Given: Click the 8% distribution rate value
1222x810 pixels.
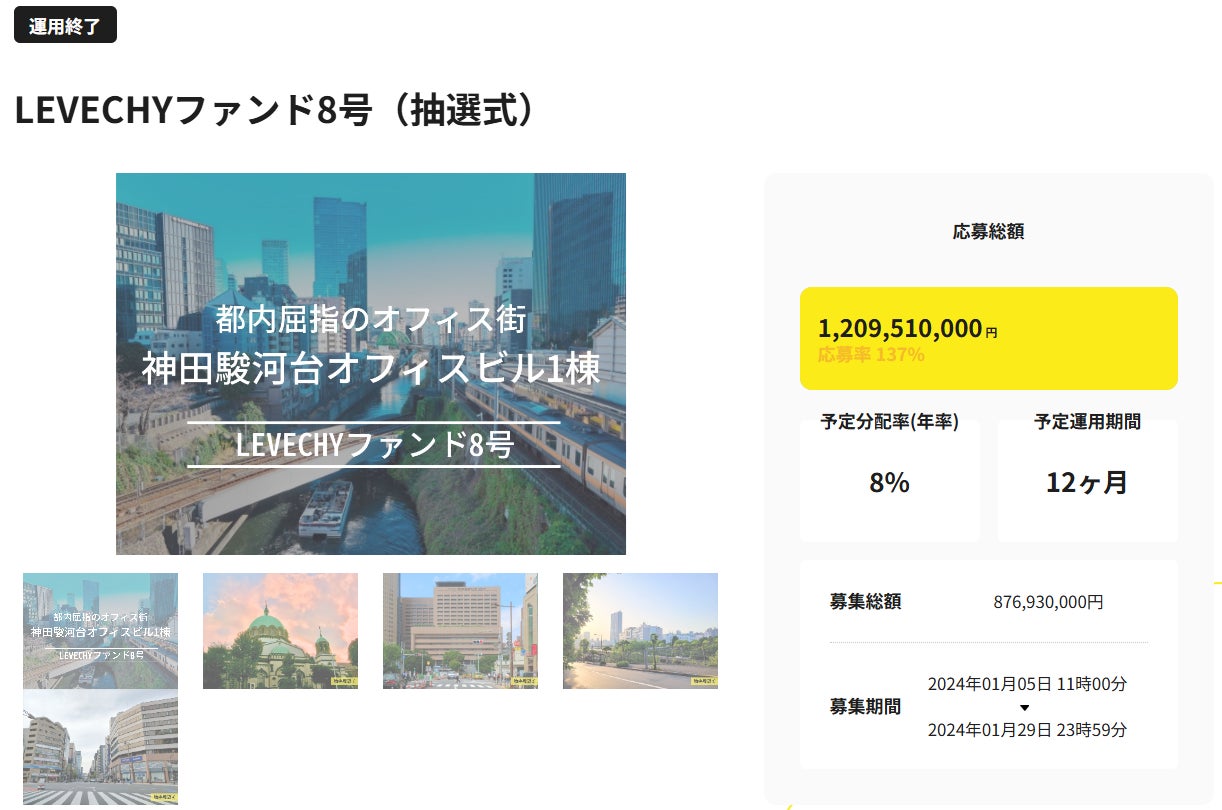Looking at the screenshot, I should tap(889, 483).
